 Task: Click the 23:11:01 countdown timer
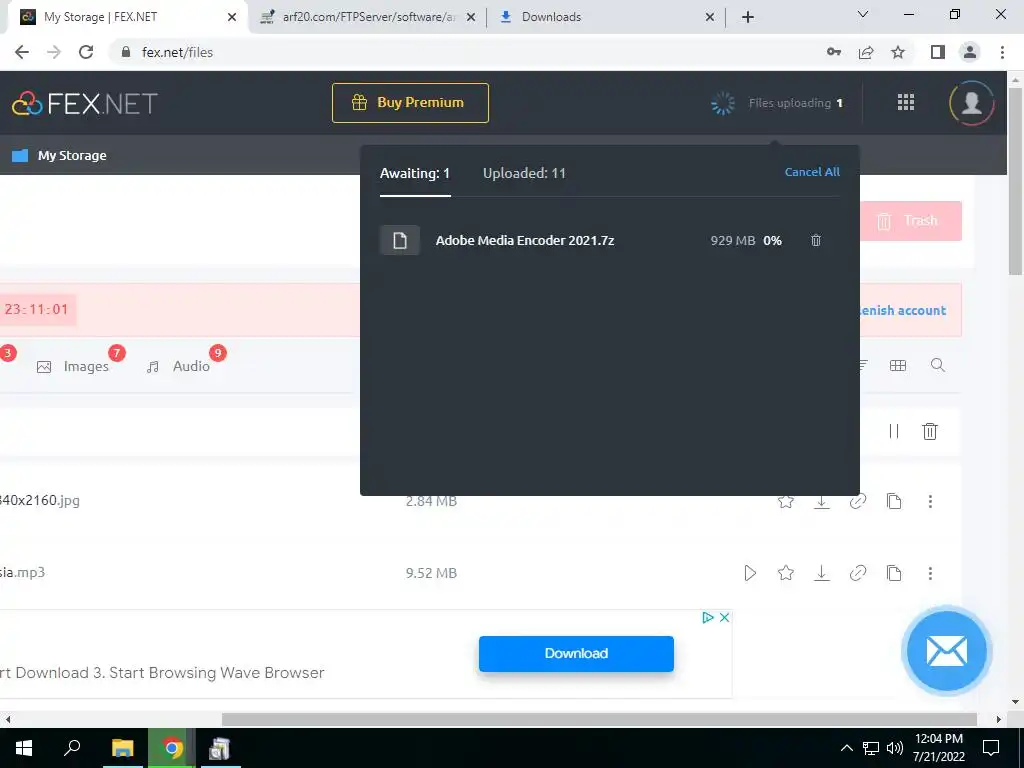pyautogui.click(x=37, y=309)
